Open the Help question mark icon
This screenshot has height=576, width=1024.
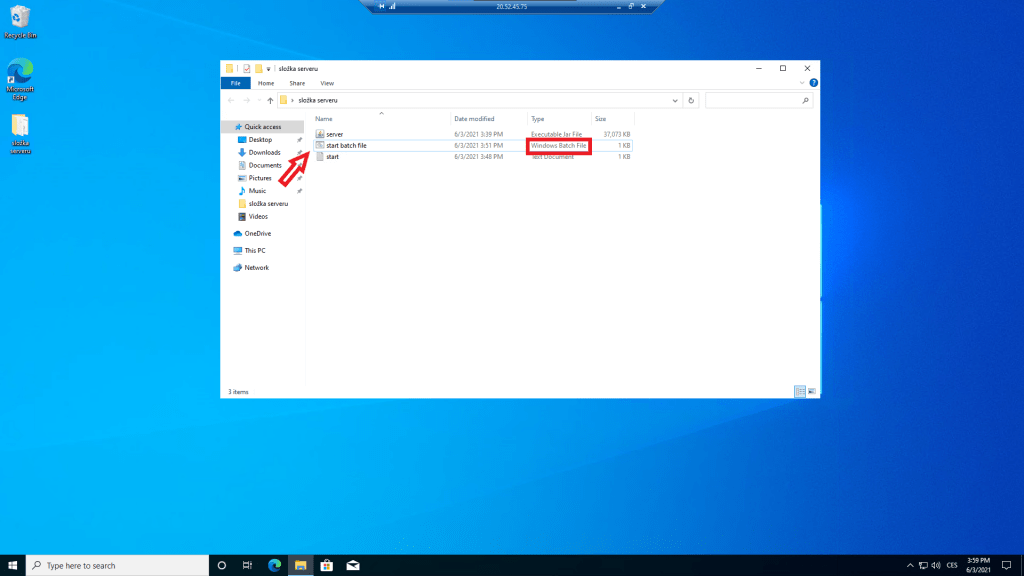coord(813,83)
